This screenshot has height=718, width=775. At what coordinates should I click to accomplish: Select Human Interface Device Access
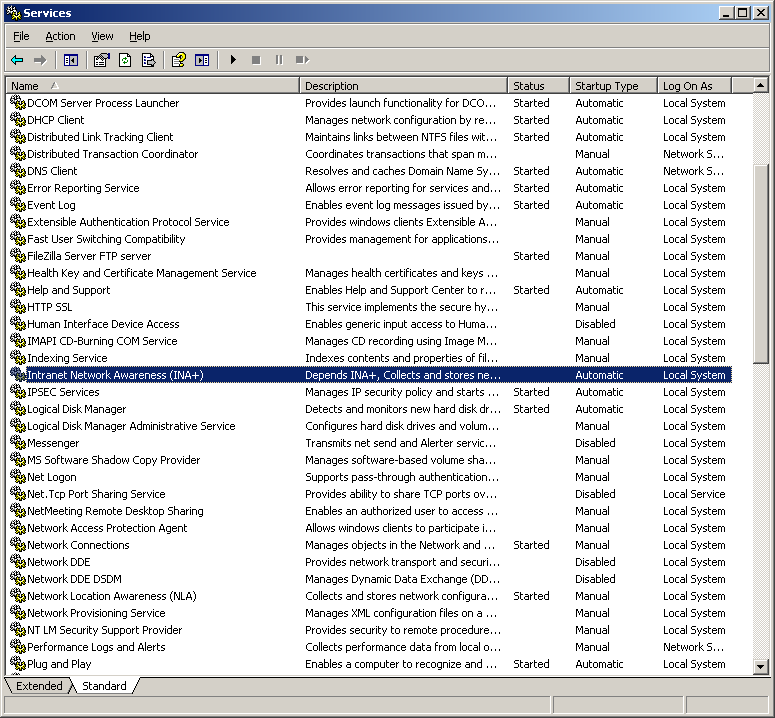tap(371, 324)
